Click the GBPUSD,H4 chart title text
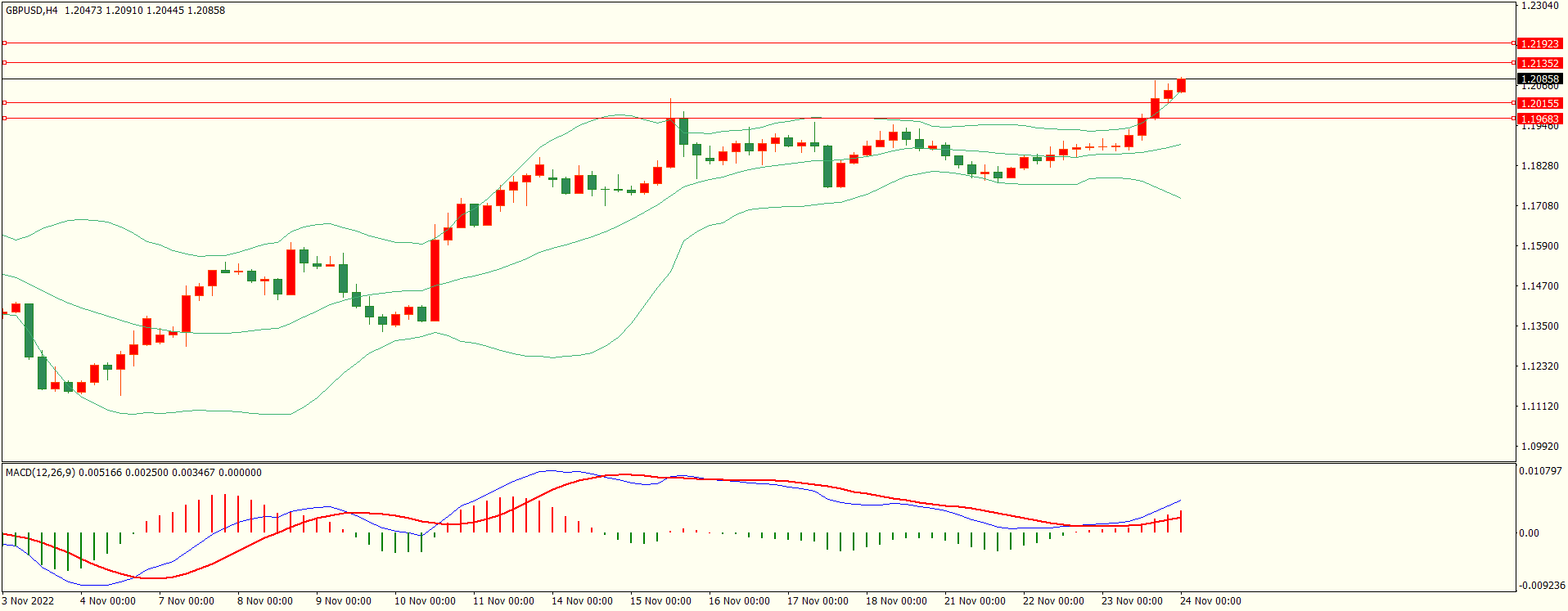 pos(32,11)
